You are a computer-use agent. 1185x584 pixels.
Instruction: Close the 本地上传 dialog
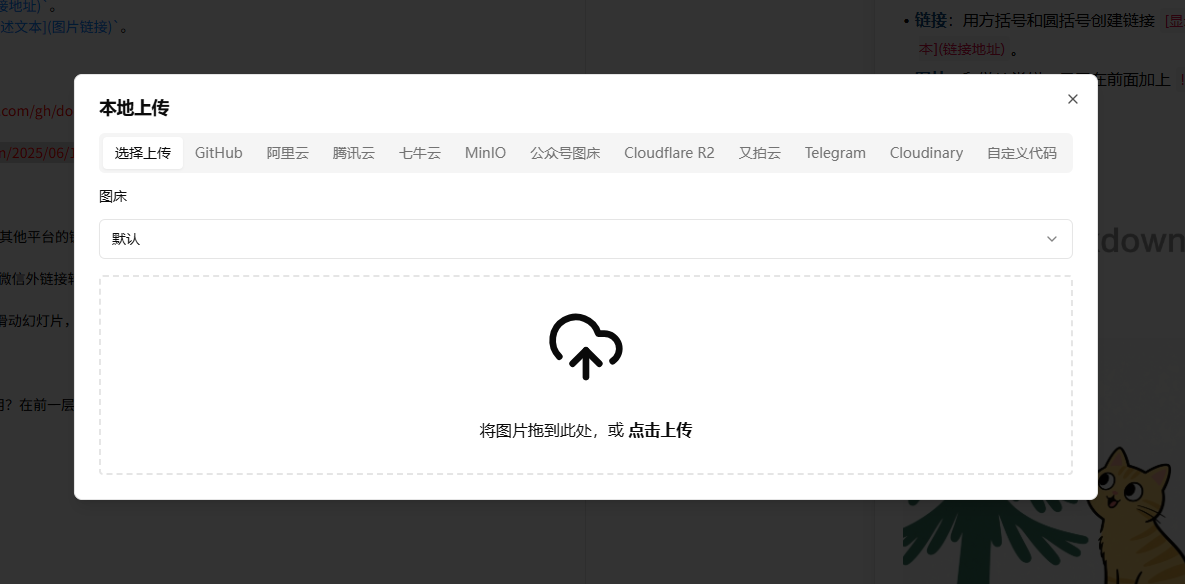pyautogui.click(x=1072, y=99)
